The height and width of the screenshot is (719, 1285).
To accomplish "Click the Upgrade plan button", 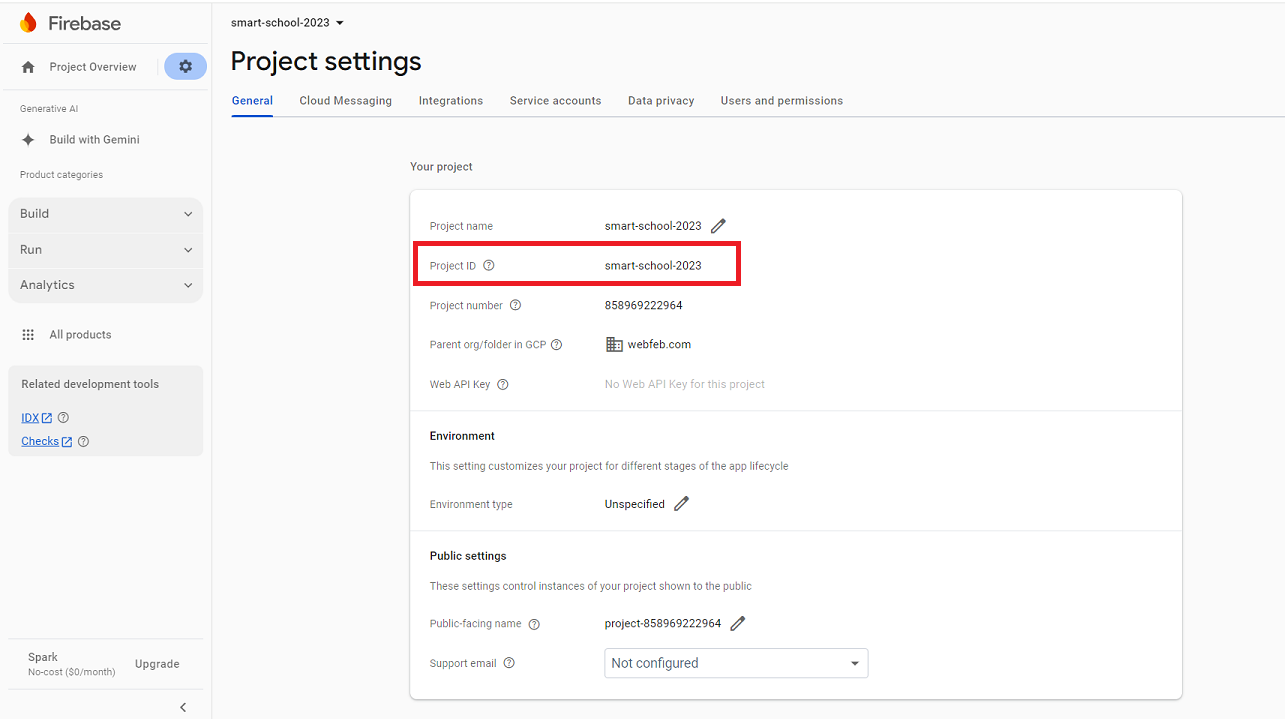I will click(x=157, y=664).
